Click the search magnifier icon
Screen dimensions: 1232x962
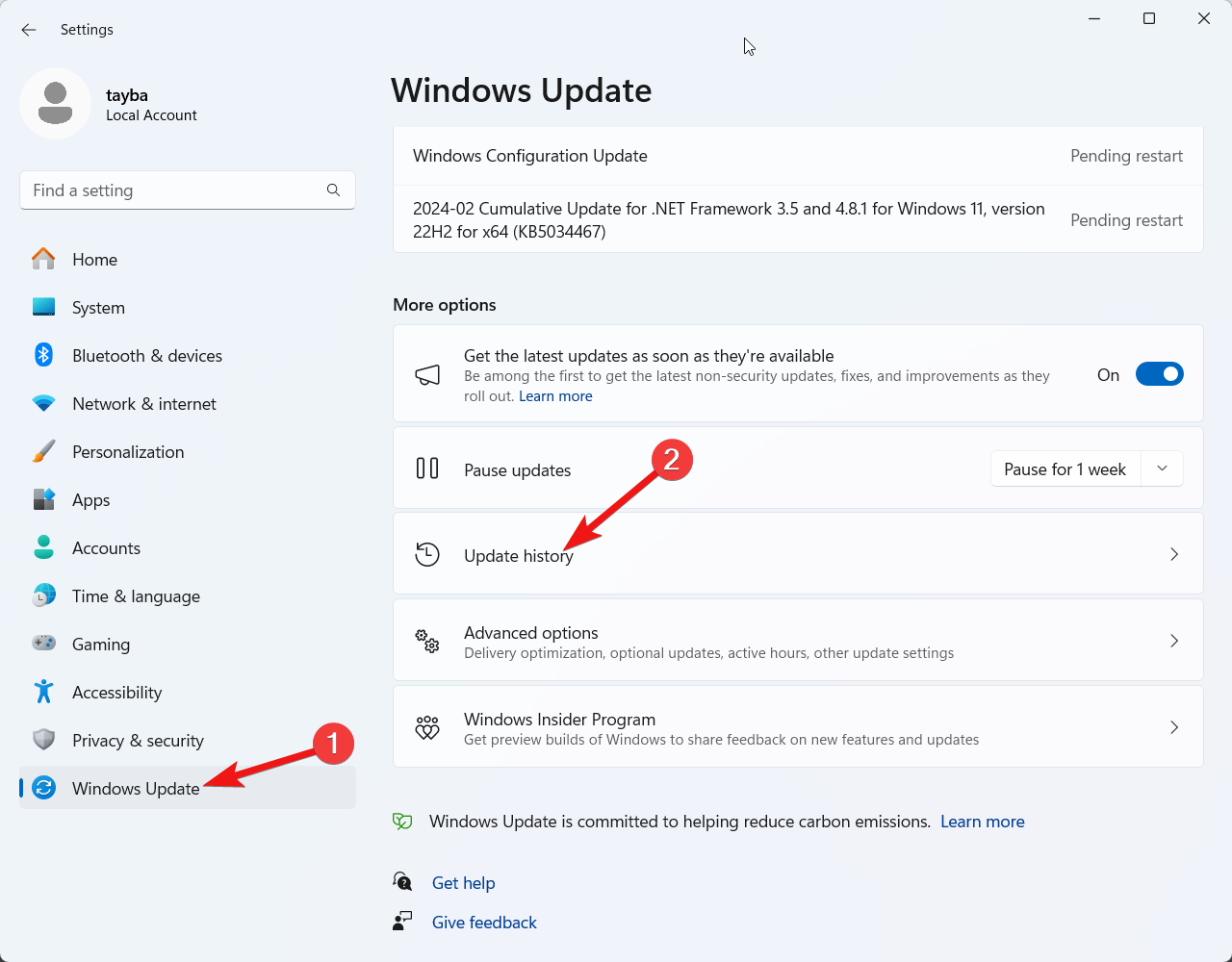coord(333,190)
